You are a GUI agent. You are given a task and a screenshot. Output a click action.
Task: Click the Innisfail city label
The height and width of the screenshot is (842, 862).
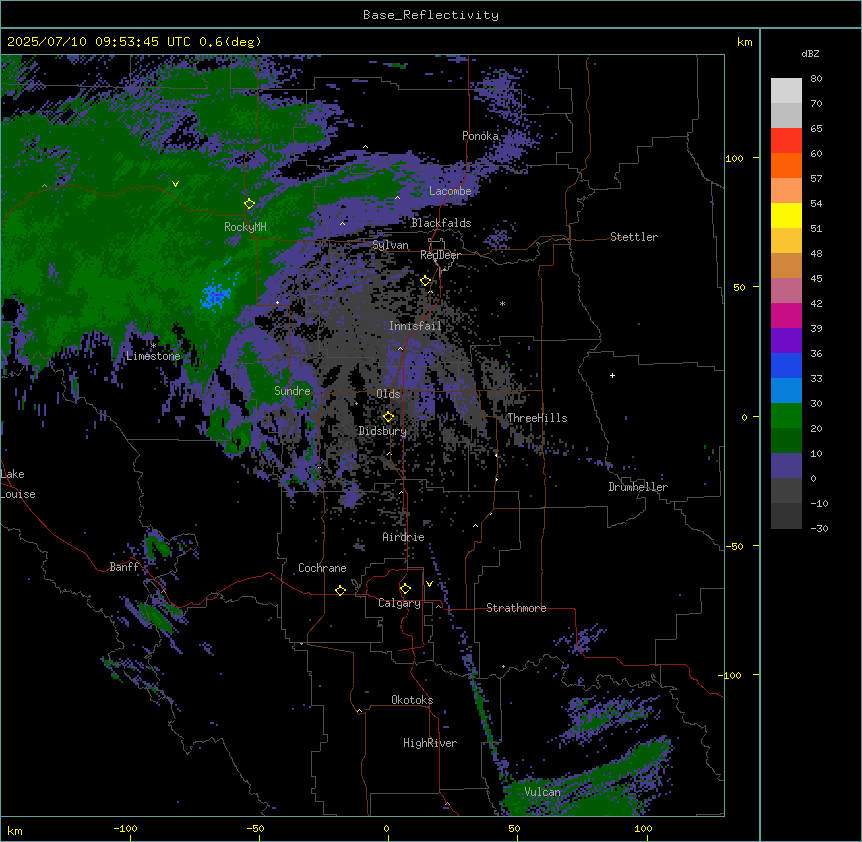(415, 326)
